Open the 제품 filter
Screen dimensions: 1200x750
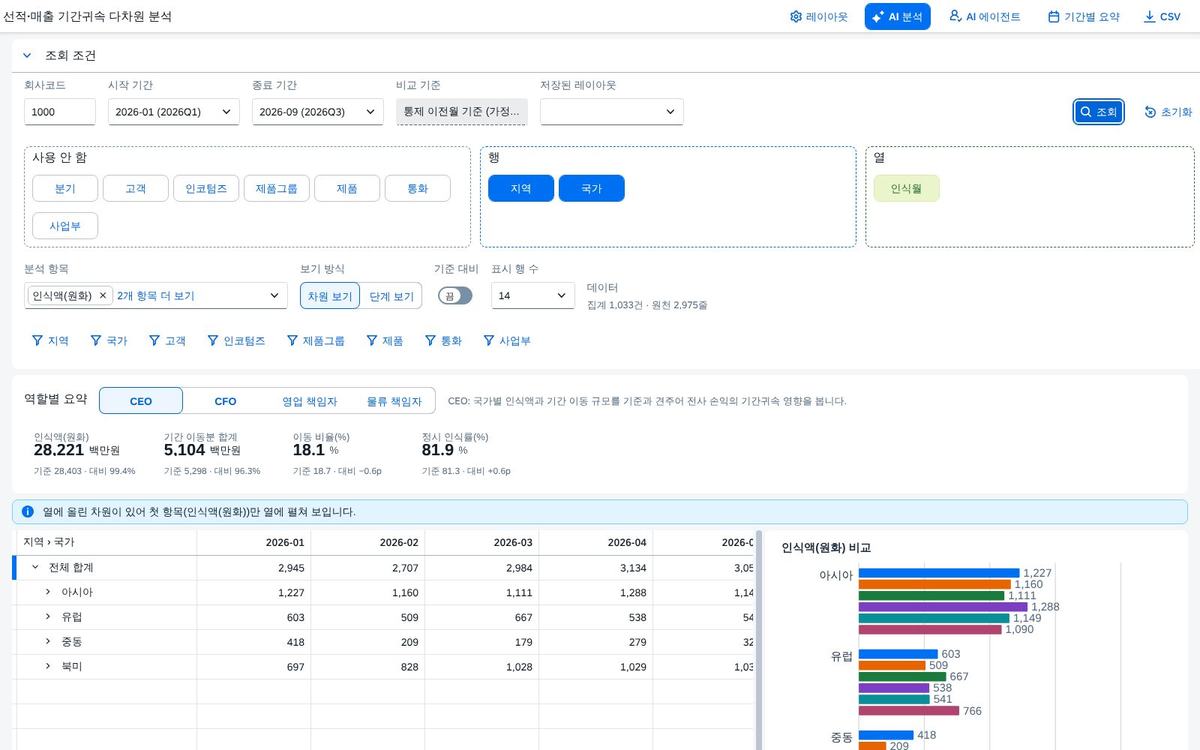(384, 341)
